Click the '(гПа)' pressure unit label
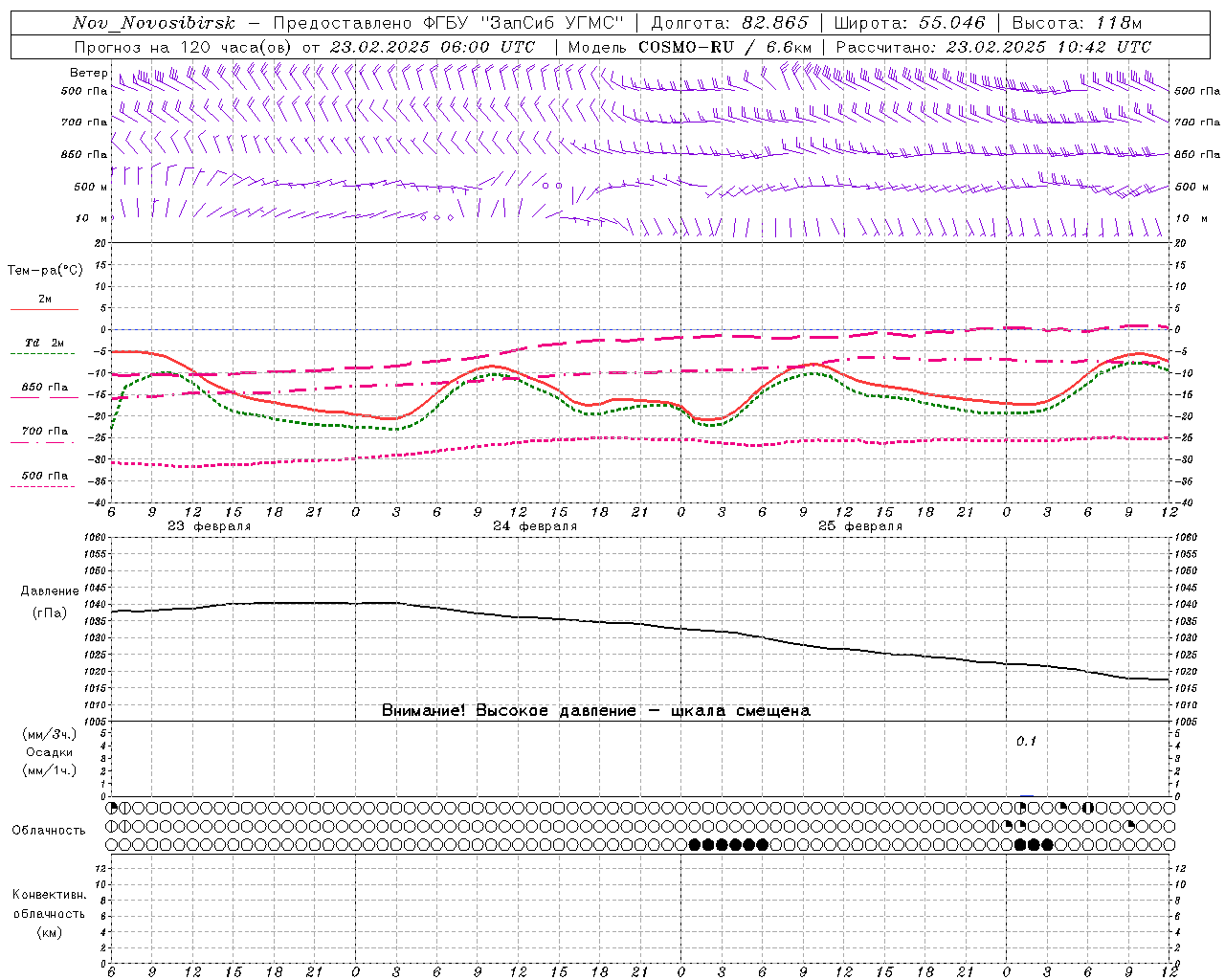This screenshot has height=980, width=1225. click(50, 612)
